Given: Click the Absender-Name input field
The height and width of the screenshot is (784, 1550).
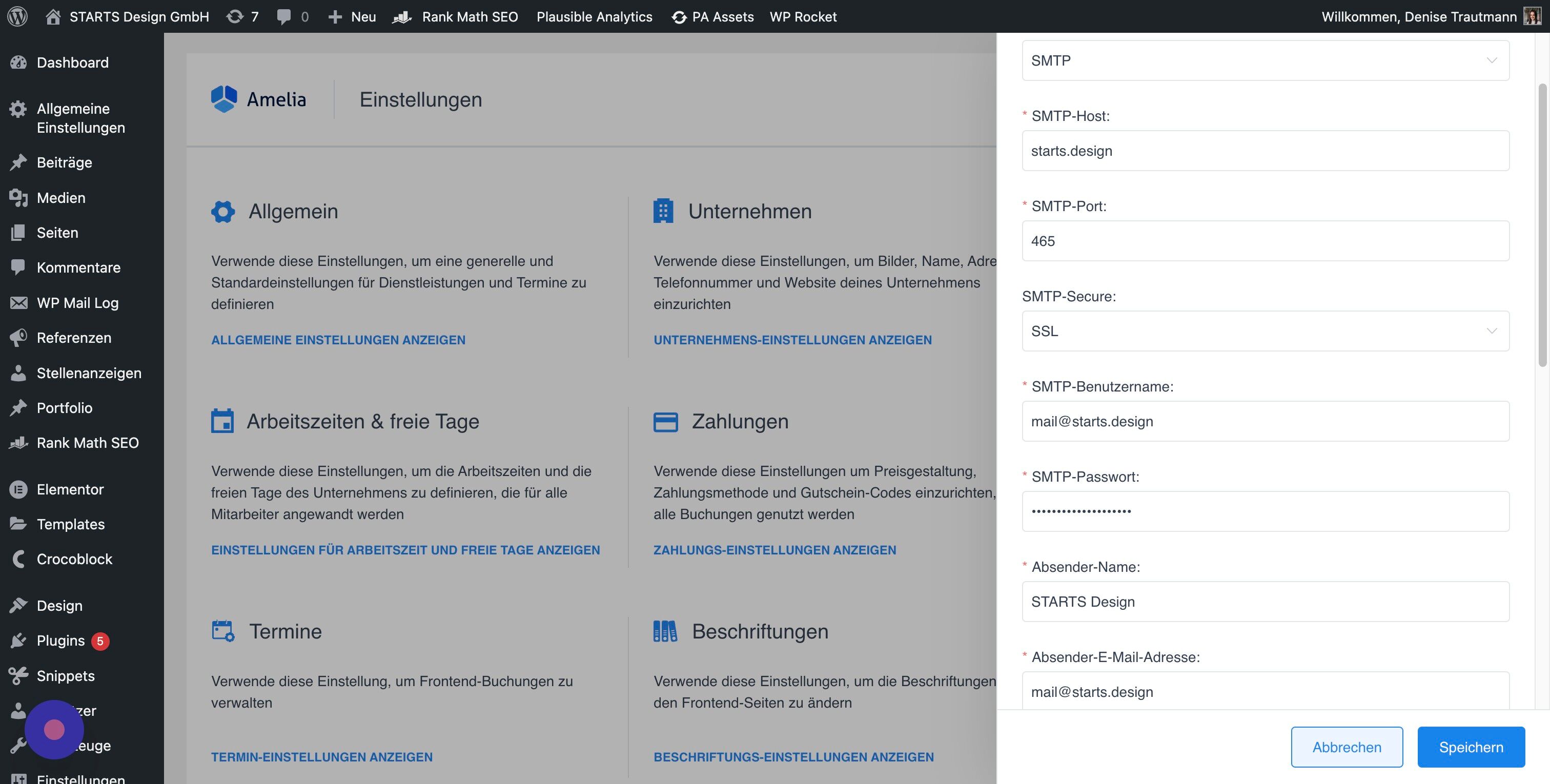Looking at the screenshot, I should [1266, 602].
